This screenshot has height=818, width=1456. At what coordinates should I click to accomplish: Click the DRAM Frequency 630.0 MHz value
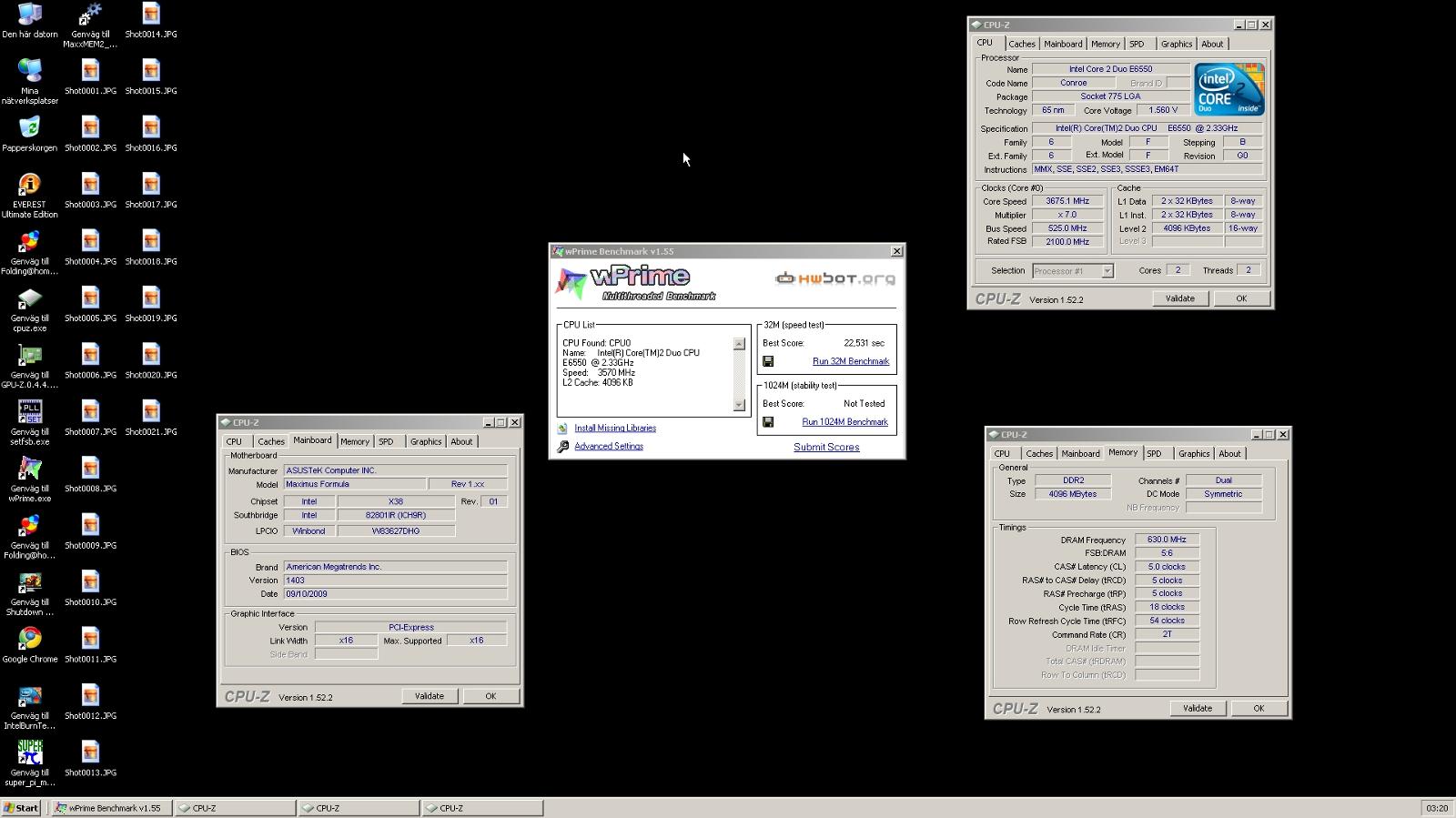pos(1167,540)
